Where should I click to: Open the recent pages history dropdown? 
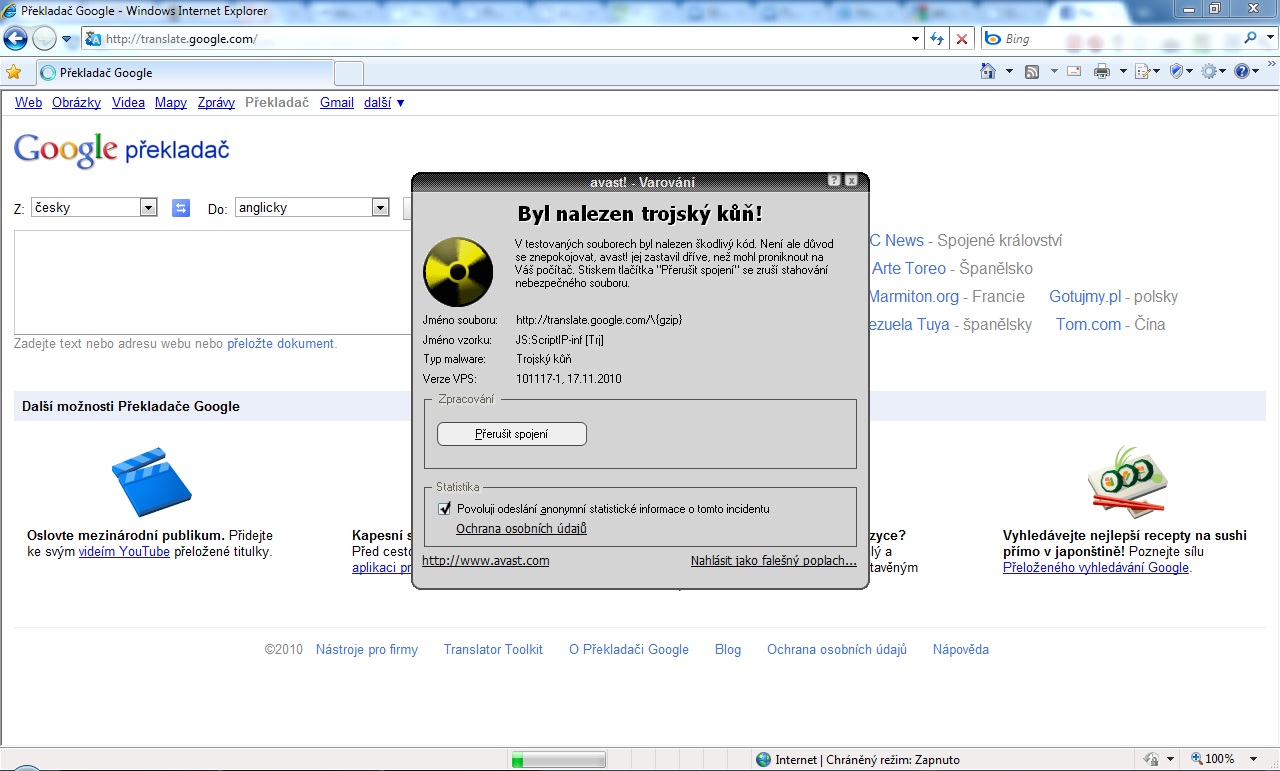pyautogui.click(x=67, y=39)
